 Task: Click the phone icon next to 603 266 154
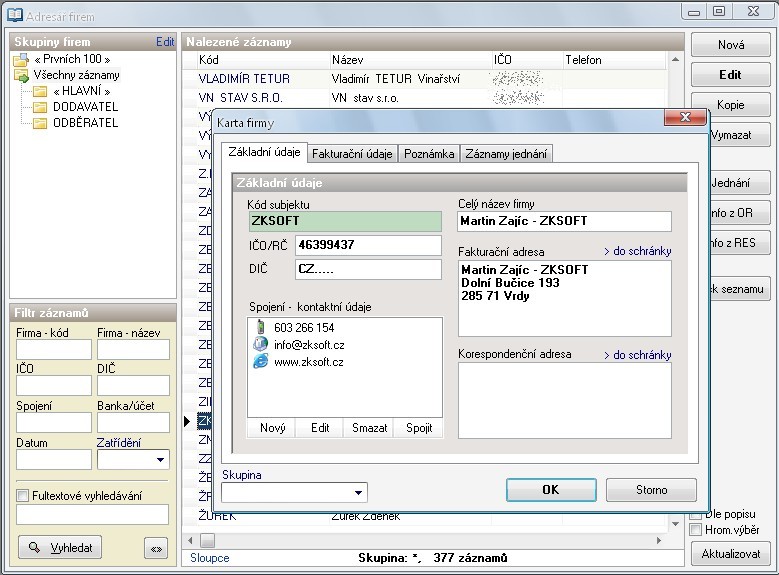260,327
